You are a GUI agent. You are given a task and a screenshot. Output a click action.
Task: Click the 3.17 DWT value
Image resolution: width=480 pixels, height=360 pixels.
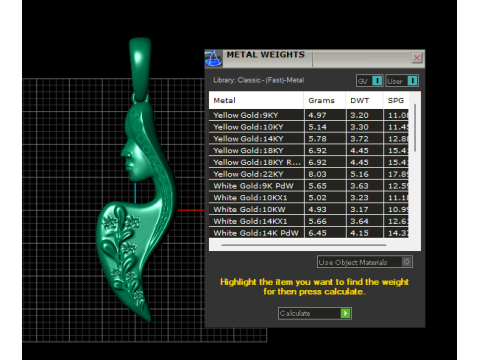359,210
